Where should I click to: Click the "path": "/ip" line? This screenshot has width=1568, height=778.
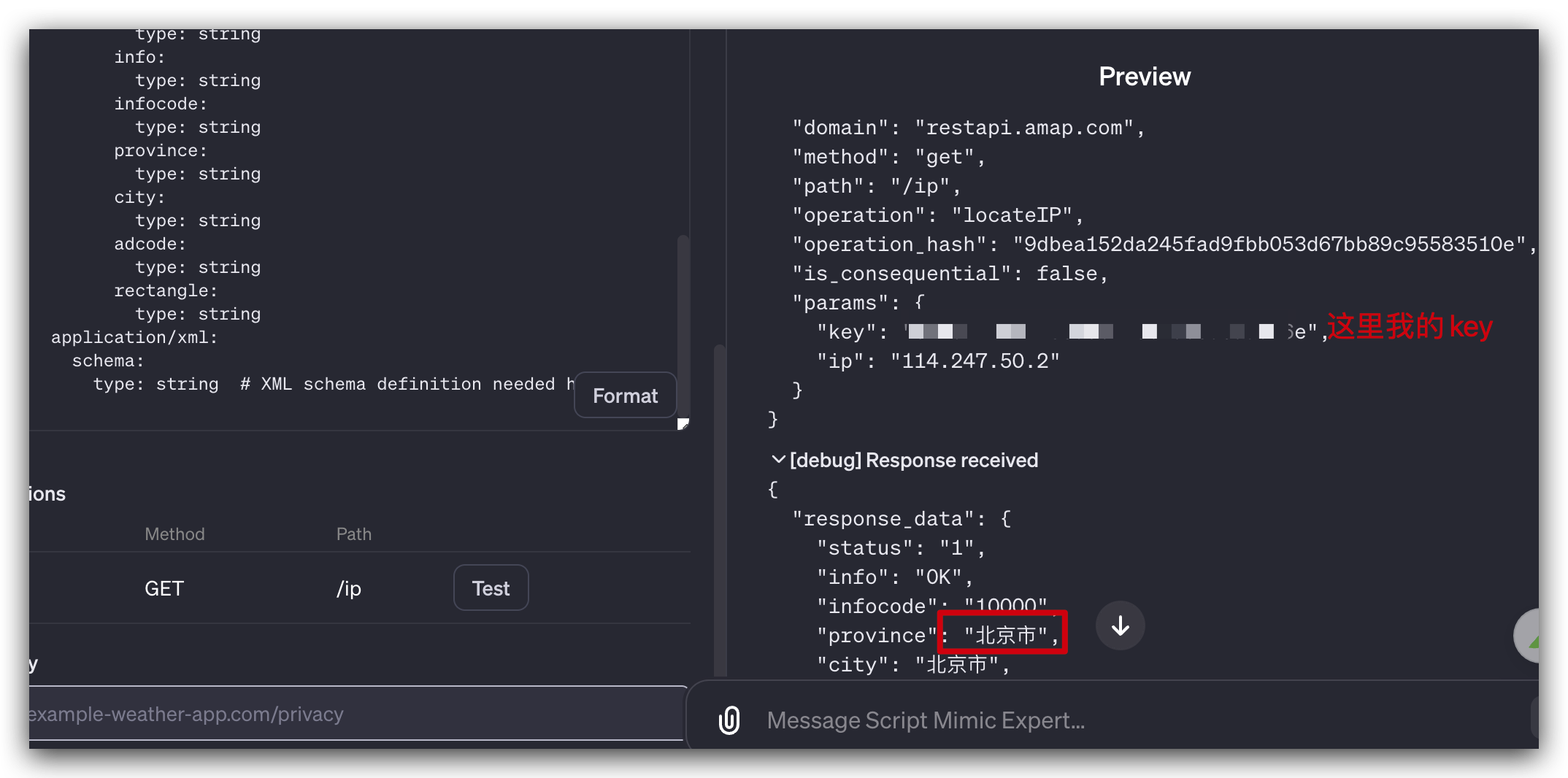877,186
